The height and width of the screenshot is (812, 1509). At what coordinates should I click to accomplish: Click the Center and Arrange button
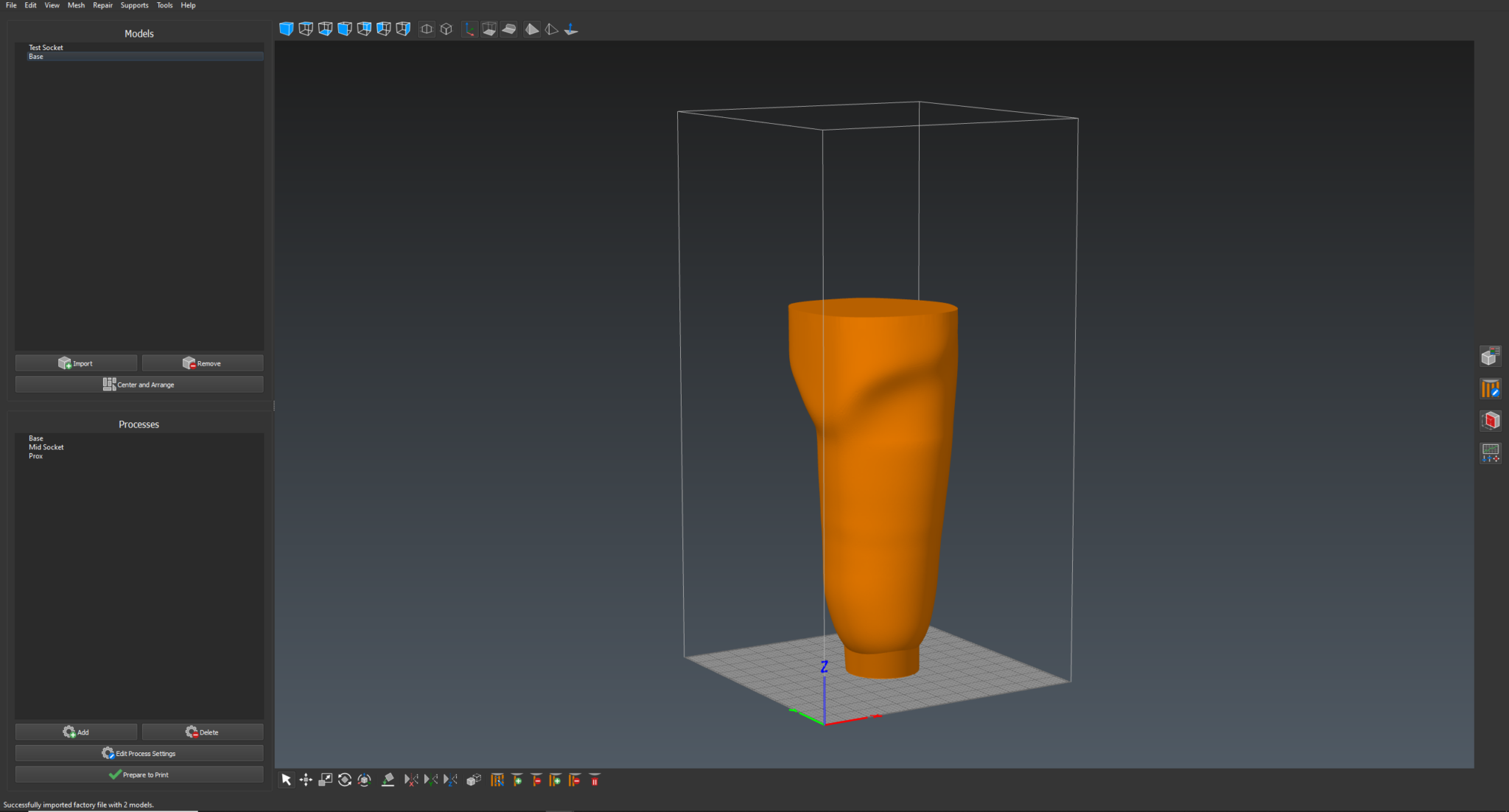[x=139, y=384]
